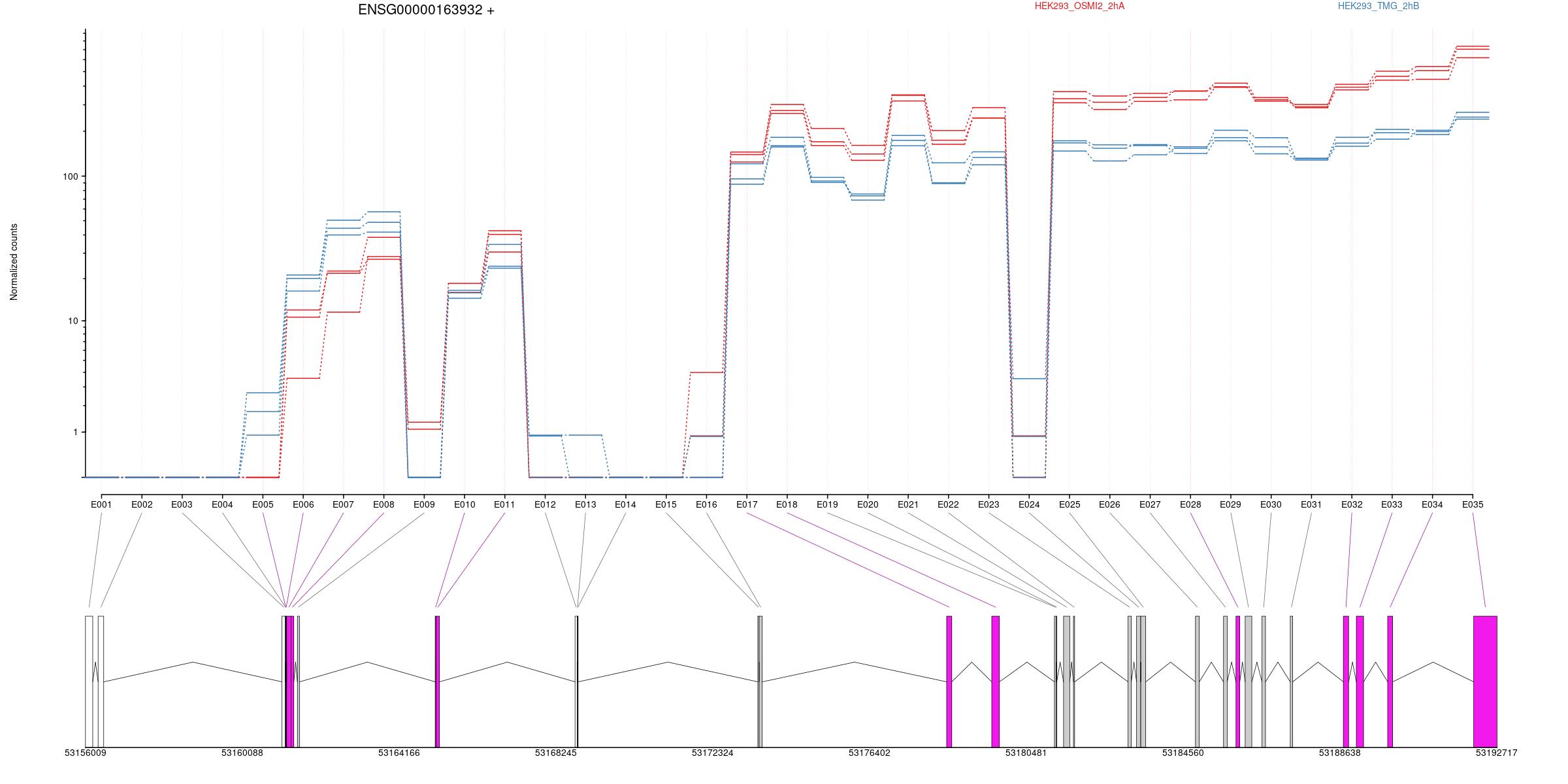Image resolution: width=1568 pixels, height=784 pixels.
Task: Click exon label E026
Action: point(1109,504)
